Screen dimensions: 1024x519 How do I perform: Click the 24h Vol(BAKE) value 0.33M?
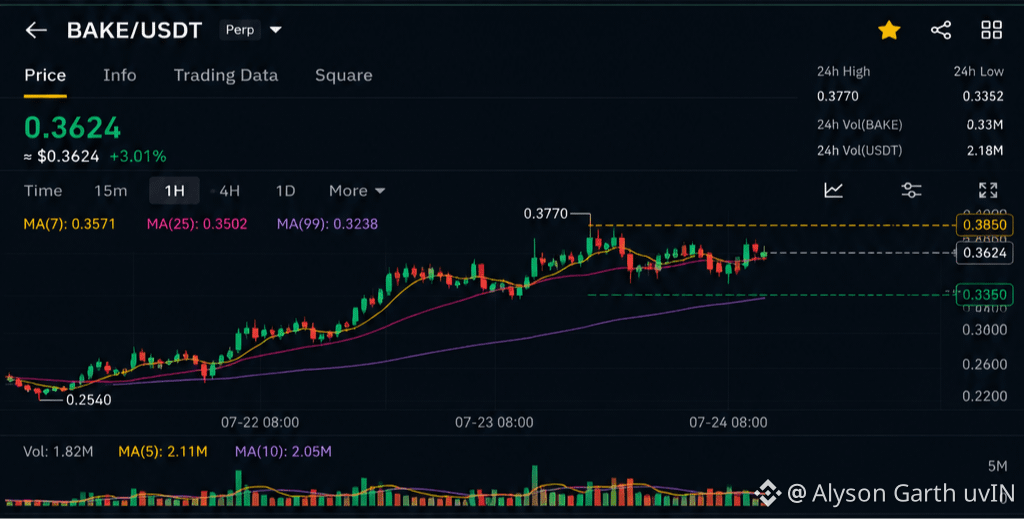985,125
